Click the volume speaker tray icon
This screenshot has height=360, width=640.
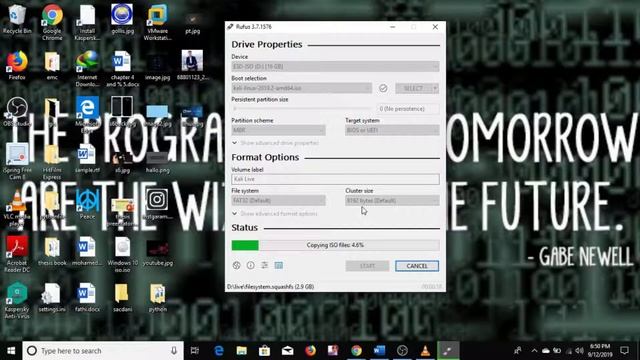click(579, 351)
